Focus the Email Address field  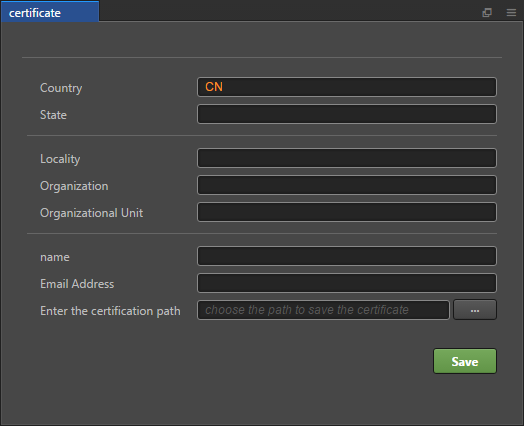point(347,283)
